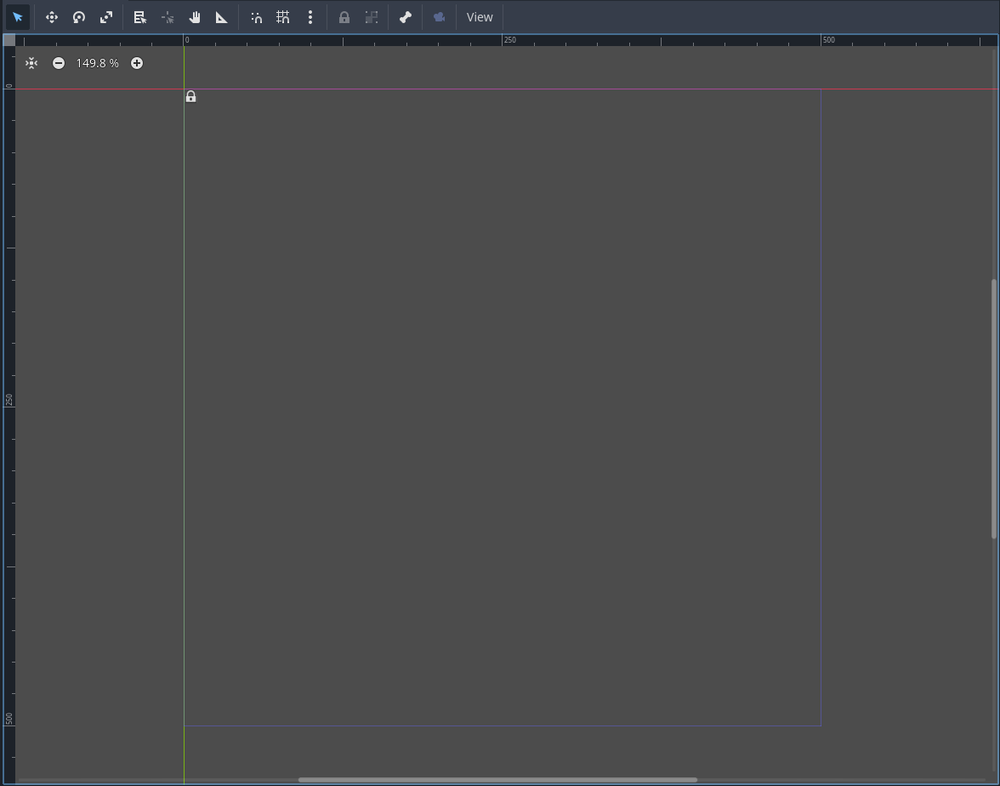Zoom out with the minus button
The image size is (1000, 786).
(59, 63)
